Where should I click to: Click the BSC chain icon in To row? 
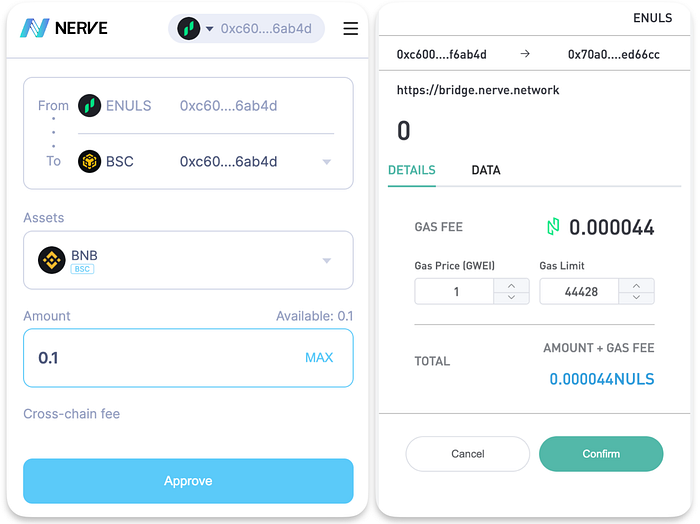pos(89,161)
